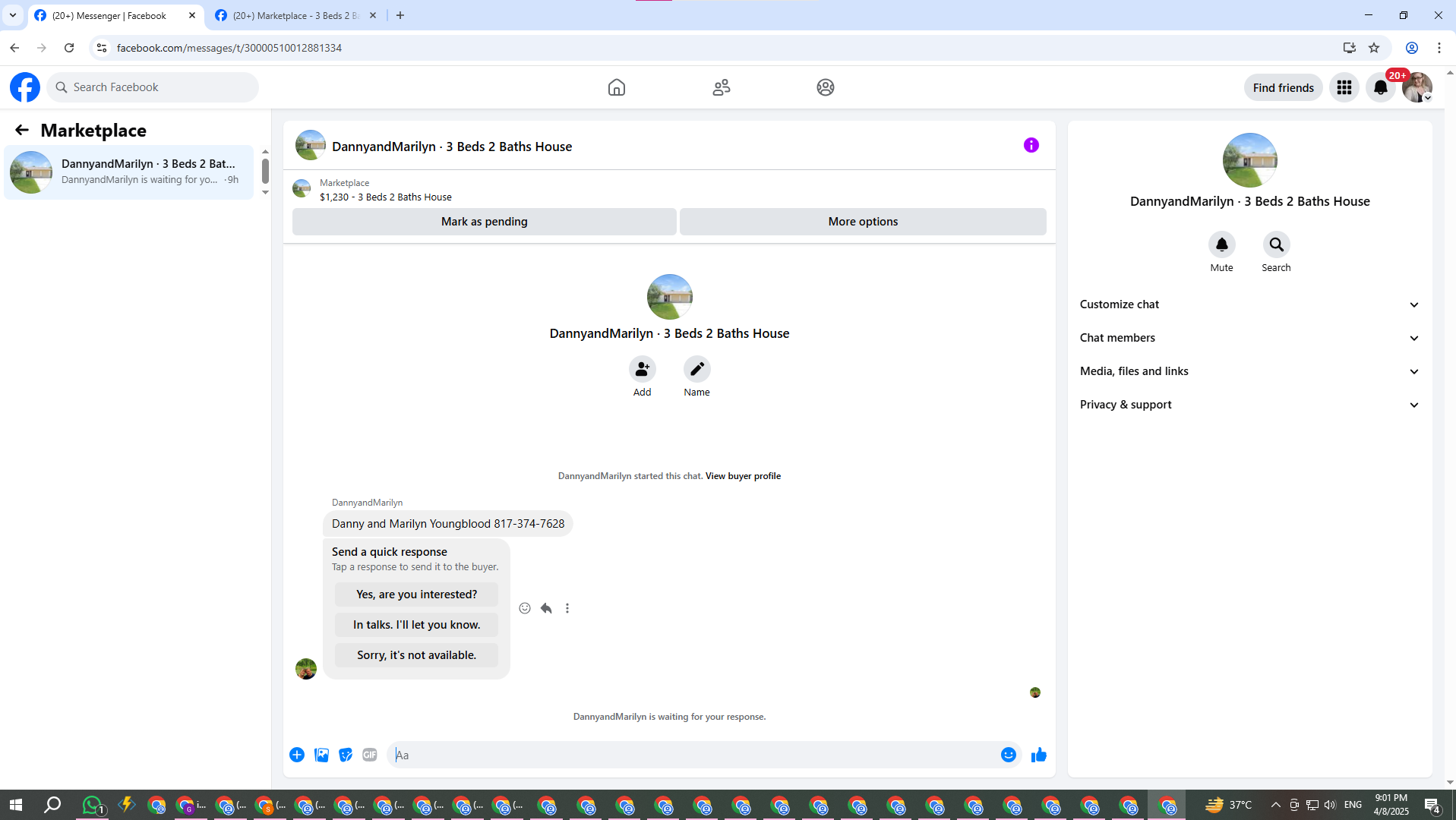Image resolution: width=1456 pixels, height=820 pixels.
Task: Click conversation list scrollbar thumb
Action: 265,171
